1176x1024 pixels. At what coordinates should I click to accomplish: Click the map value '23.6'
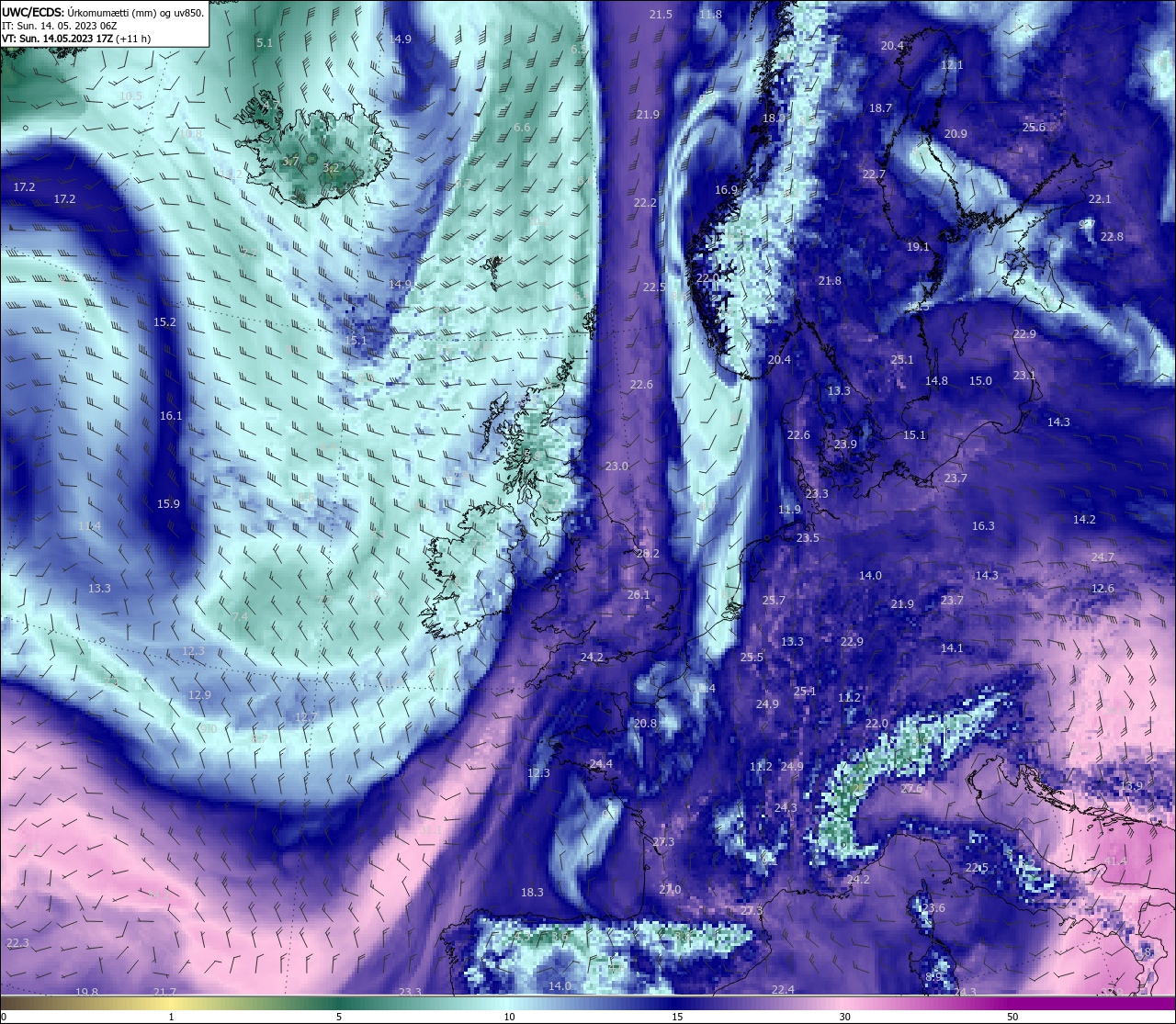933,908
